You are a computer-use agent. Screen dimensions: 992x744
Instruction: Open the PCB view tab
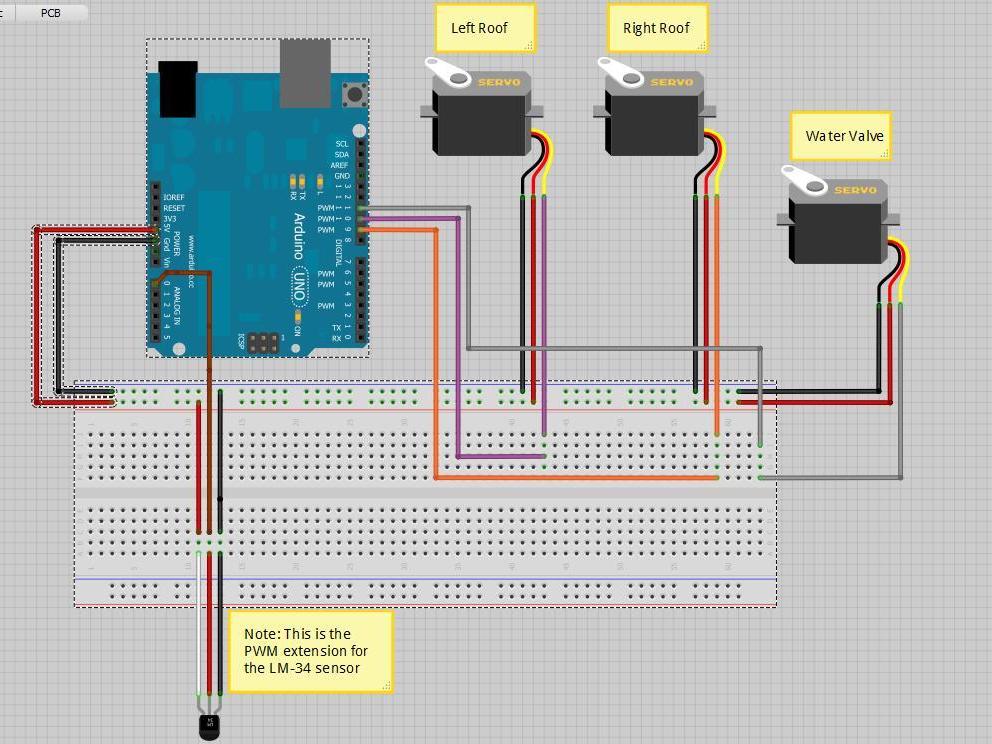(x=51, y=13)
